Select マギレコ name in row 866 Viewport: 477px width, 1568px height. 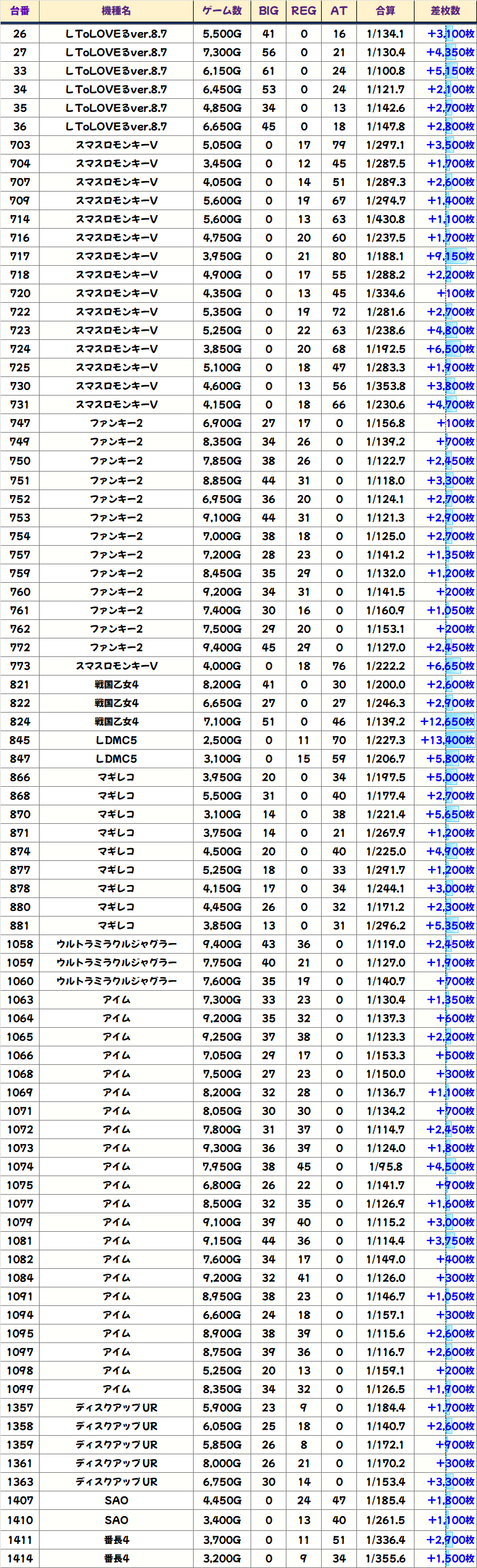click(x=116, y=778)
